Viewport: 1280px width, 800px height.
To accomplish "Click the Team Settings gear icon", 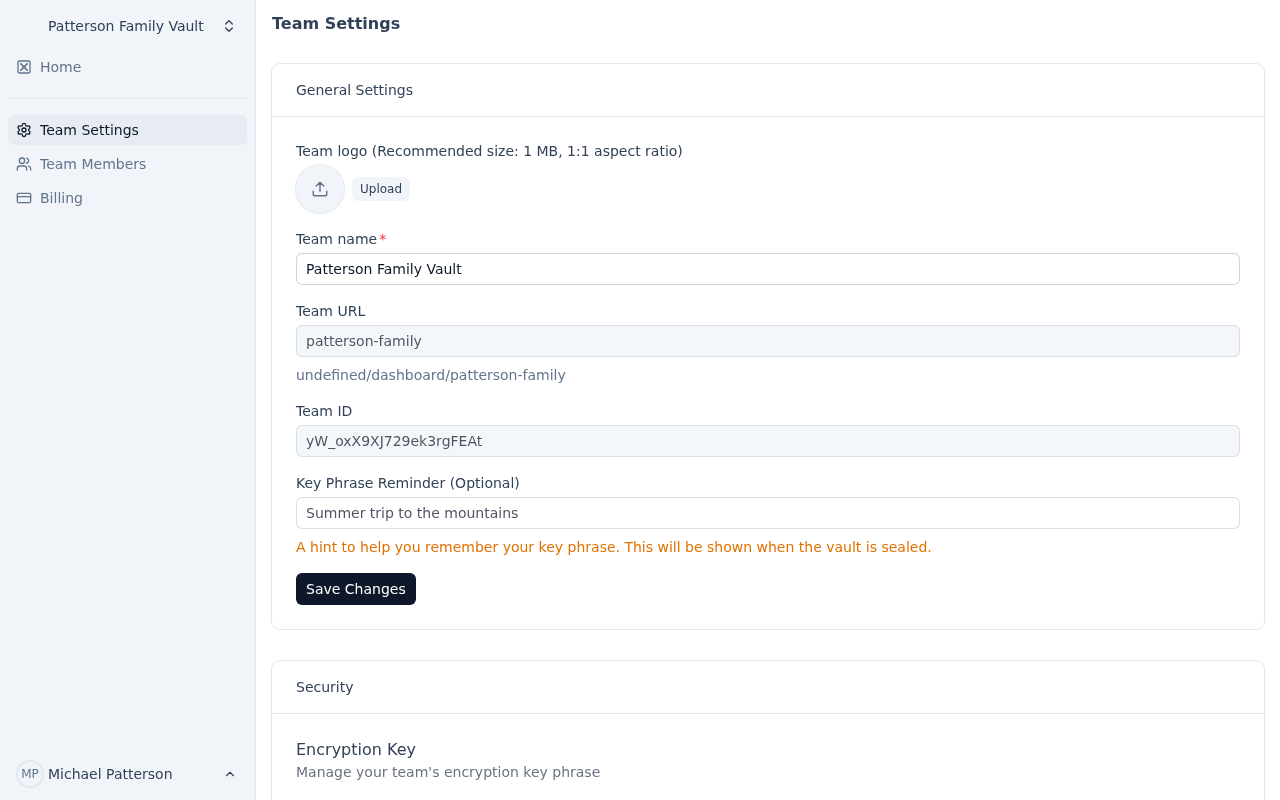I will click(x=24, y=130).
